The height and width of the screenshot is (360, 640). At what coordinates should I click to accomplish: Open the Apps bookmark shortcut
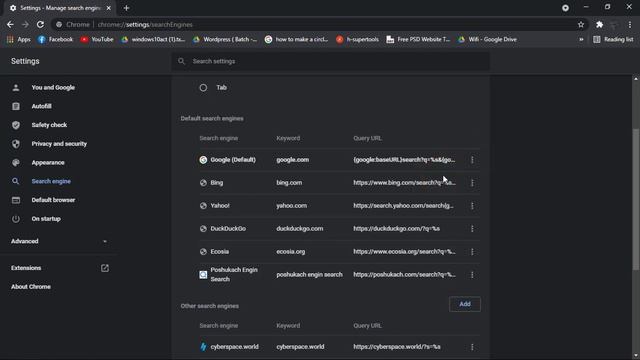[19, 40]
